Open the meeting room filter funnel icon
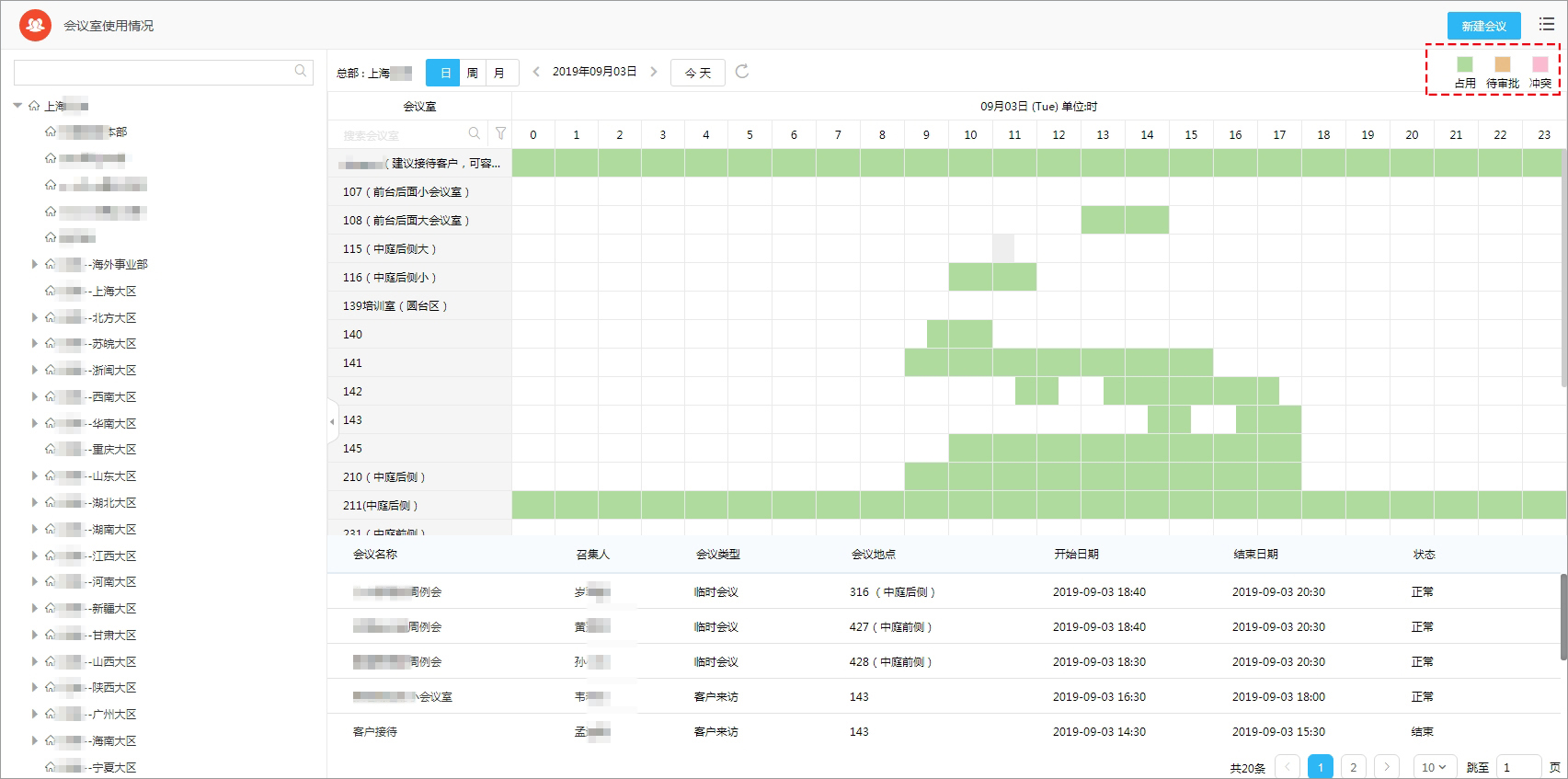Screen dimensions: 1568x779 tap(500, 133)
